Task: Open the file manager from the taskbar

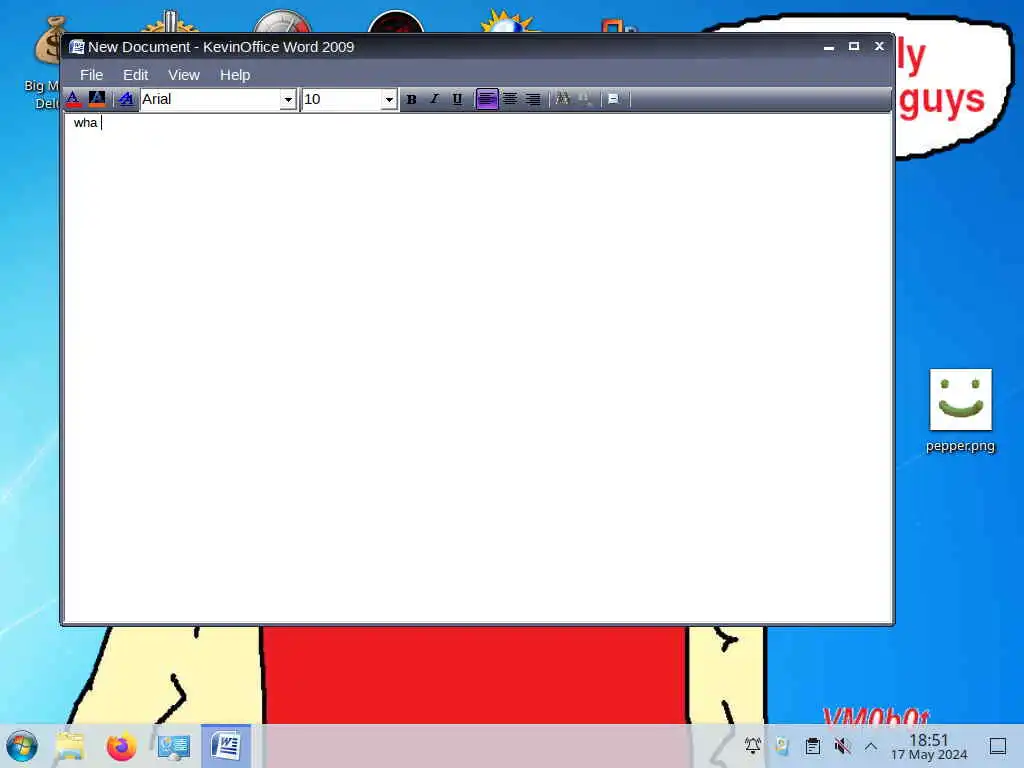Action: pos(70,746)
